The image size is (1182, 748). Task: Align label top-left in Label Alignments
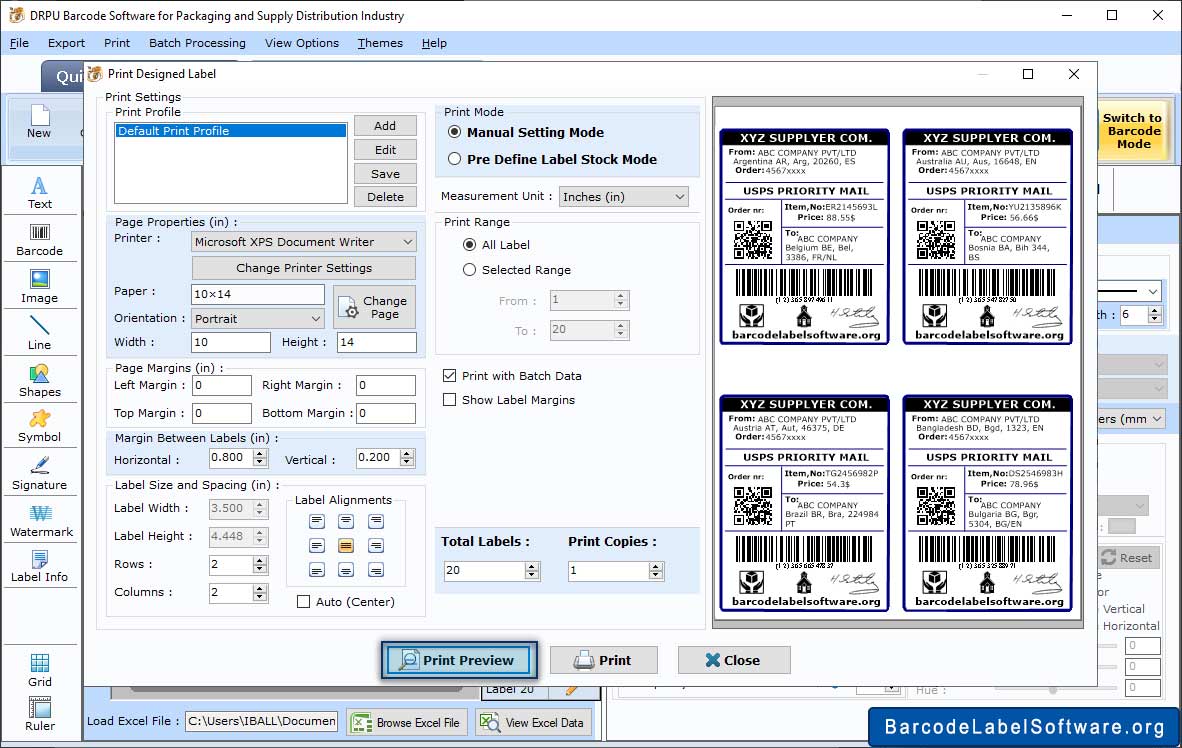(x=317, y=521)
